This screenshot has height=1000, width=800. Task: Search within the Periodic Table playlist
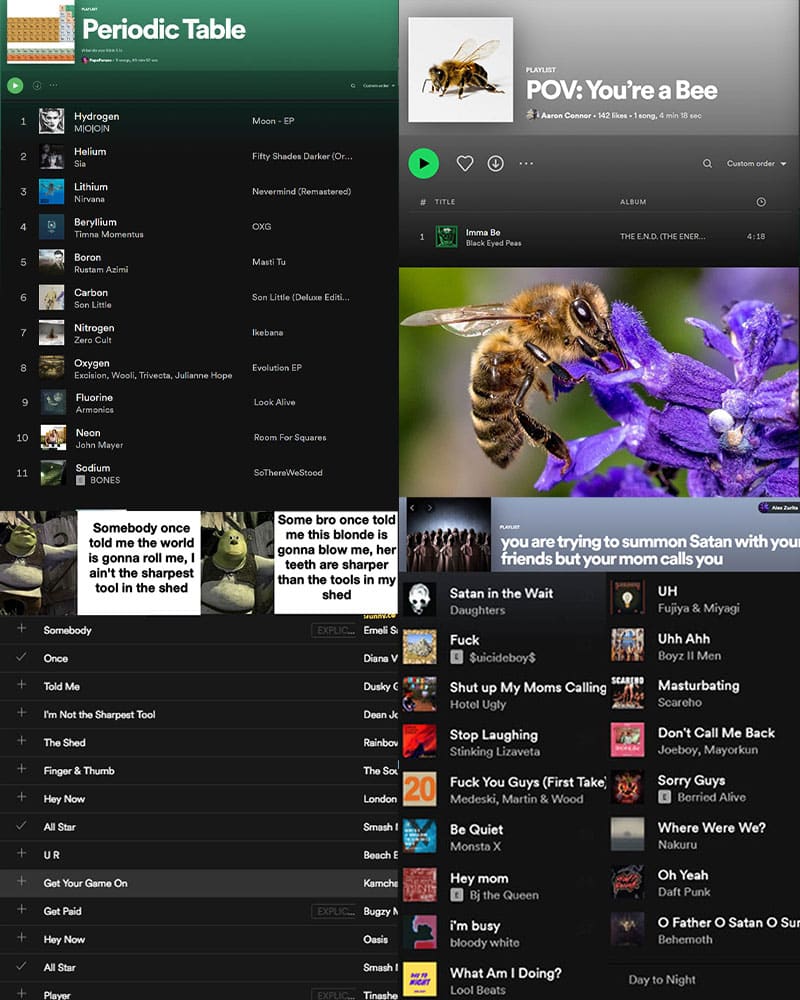(353, 85)
